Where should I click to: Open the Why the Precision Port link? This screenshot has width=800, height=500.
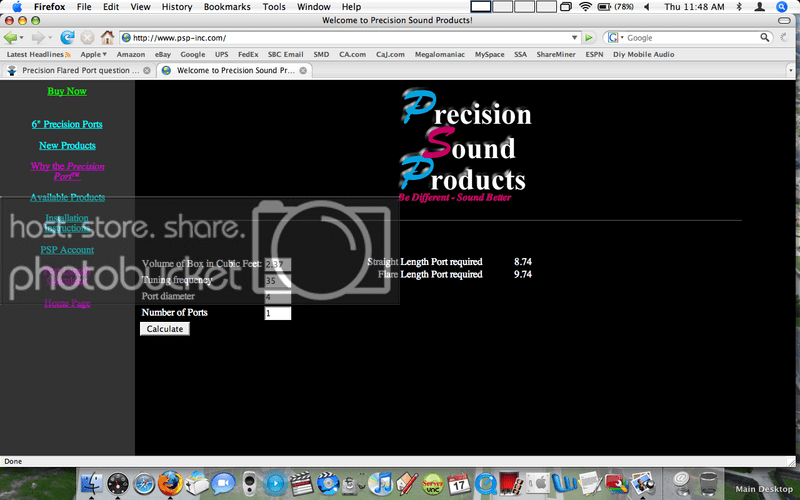tap(67, 171)
